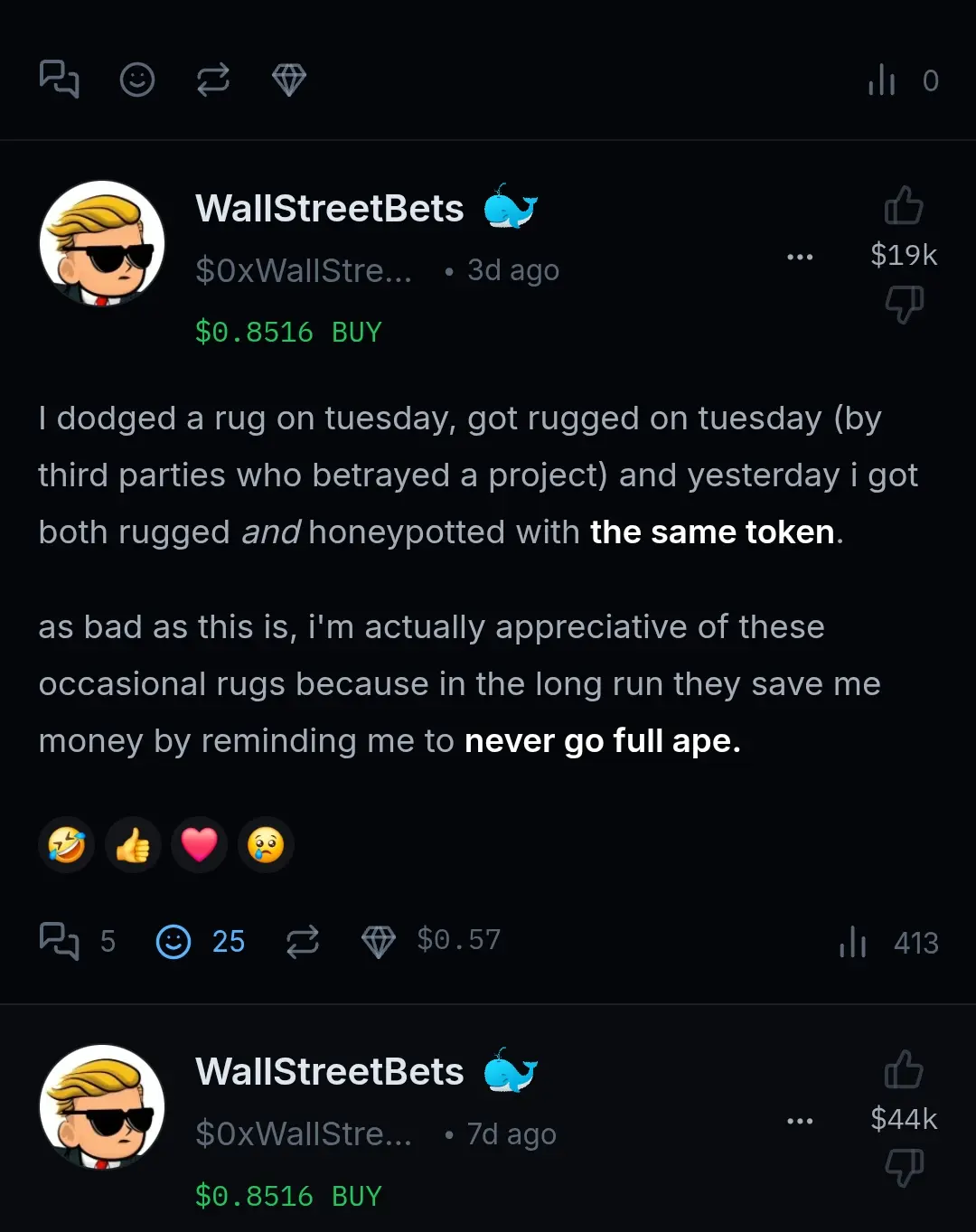Open options menu on 3d ago post
This screenshot has height=1232, width=976.
point(800,257)
